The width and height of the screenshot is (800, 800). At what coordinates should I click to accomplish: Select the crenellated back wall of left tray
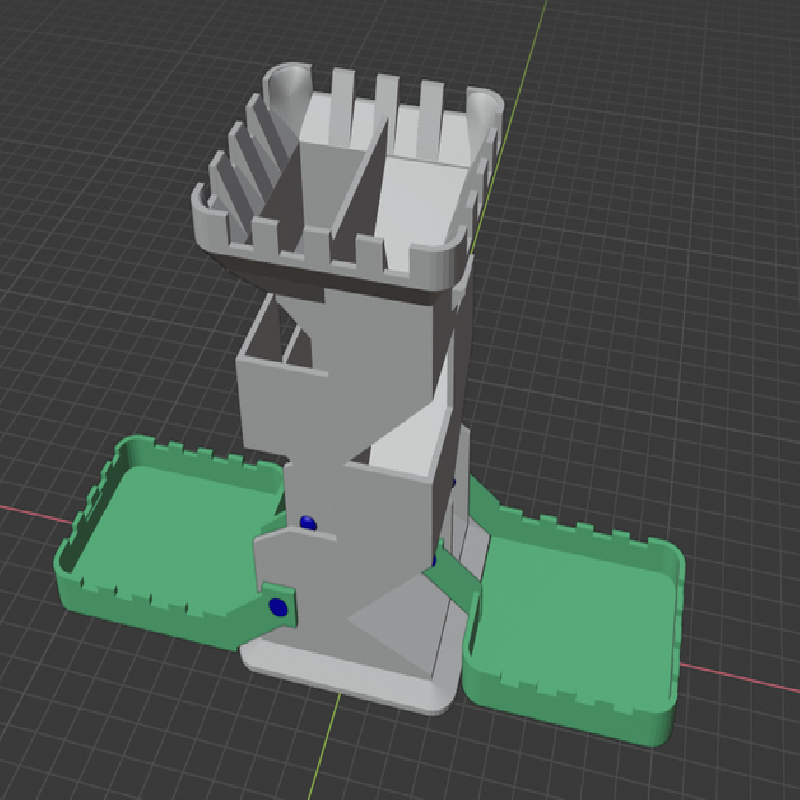pos(204,459)
